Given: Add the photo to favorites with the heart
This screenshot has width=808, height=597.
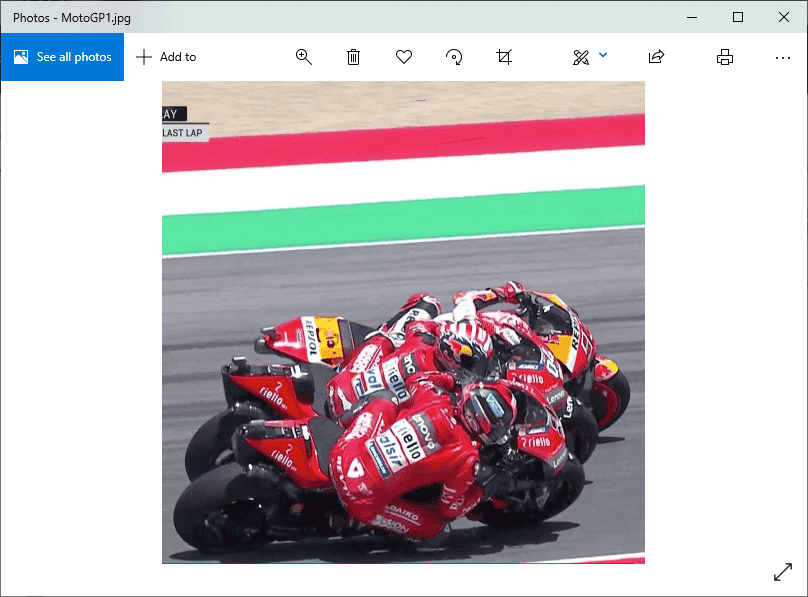Looking at the screenshot, I should [x=403, y=57].
